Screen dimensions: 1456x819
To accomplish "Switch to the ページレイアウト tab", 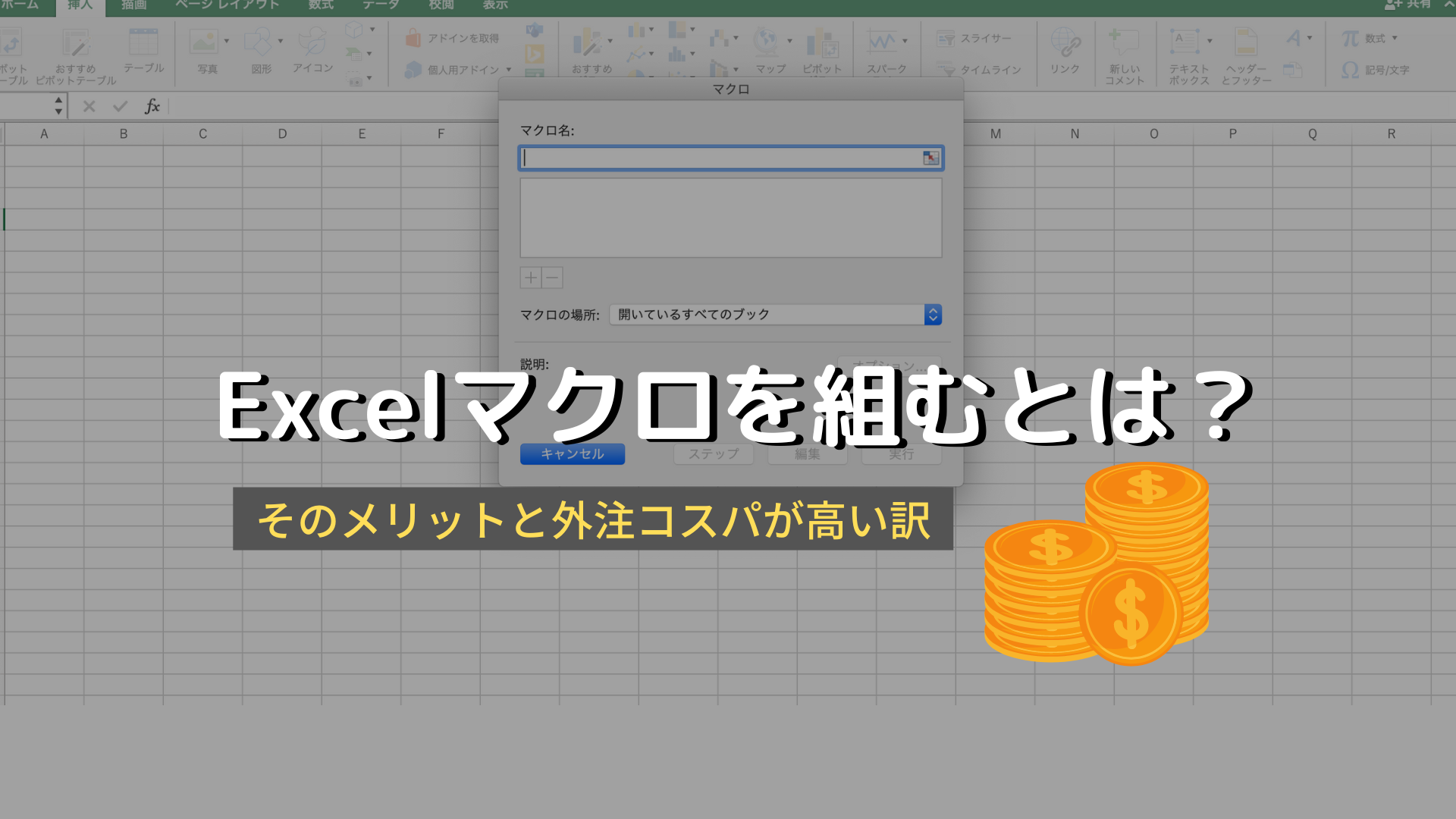I will pyautogui.click(x=227, y=5).
